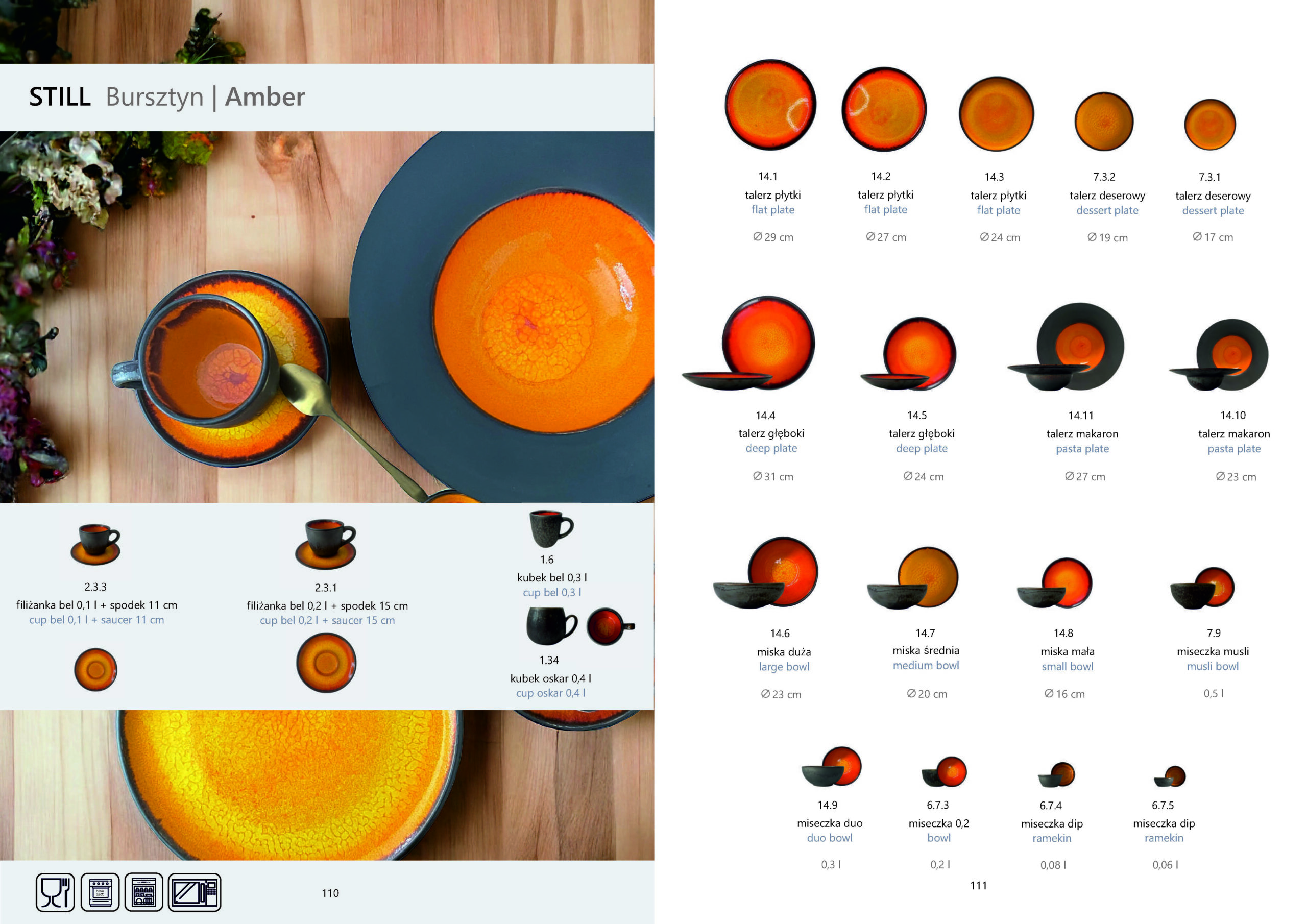Image resolution: width=1307 pixels, height=924 pixels.
Task: Click the 1.6 cup bel 0,3 l image
Action: coord(551,529)
